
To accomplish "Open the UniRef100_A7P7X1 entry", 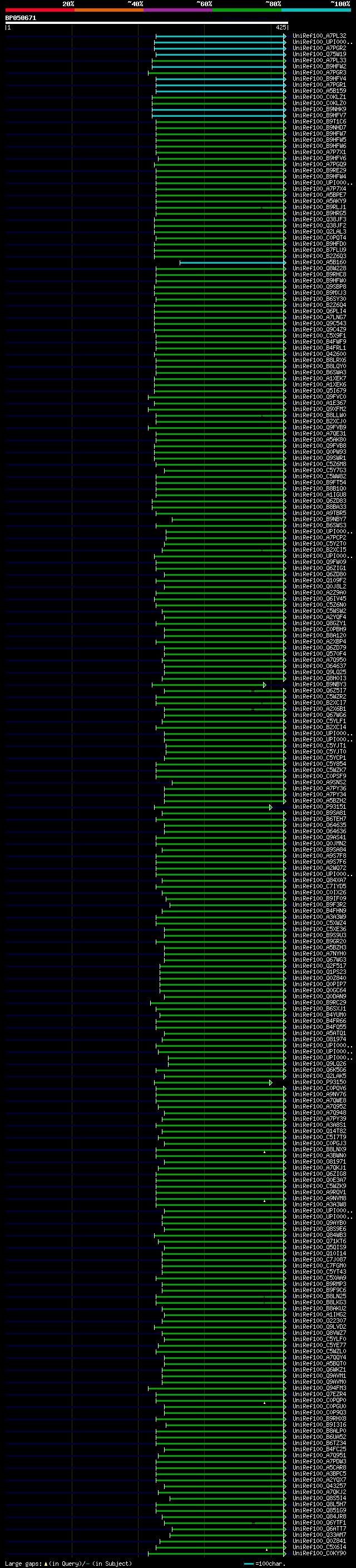I will click(319, 152).
